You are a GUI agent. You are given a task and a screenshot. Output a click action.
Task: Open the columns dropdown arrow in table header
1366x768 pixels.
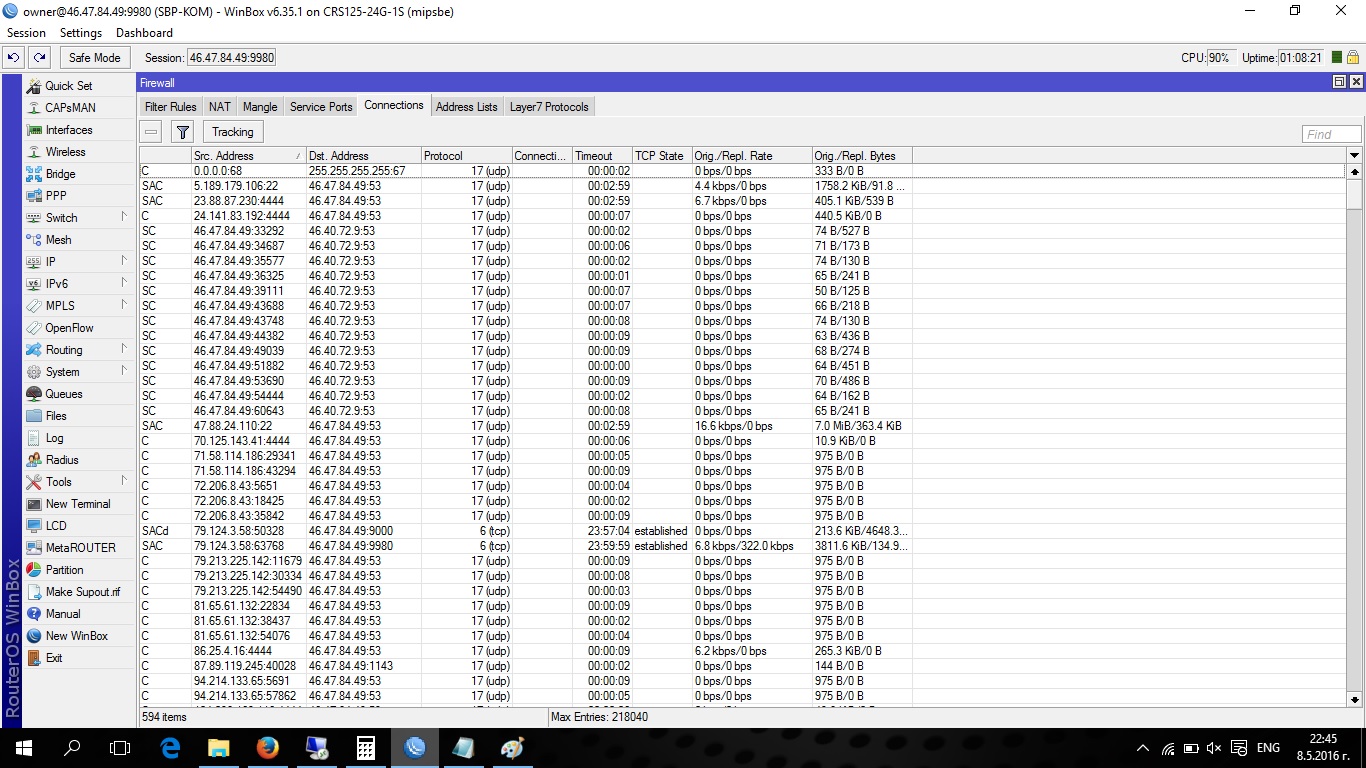(1355, 155)
